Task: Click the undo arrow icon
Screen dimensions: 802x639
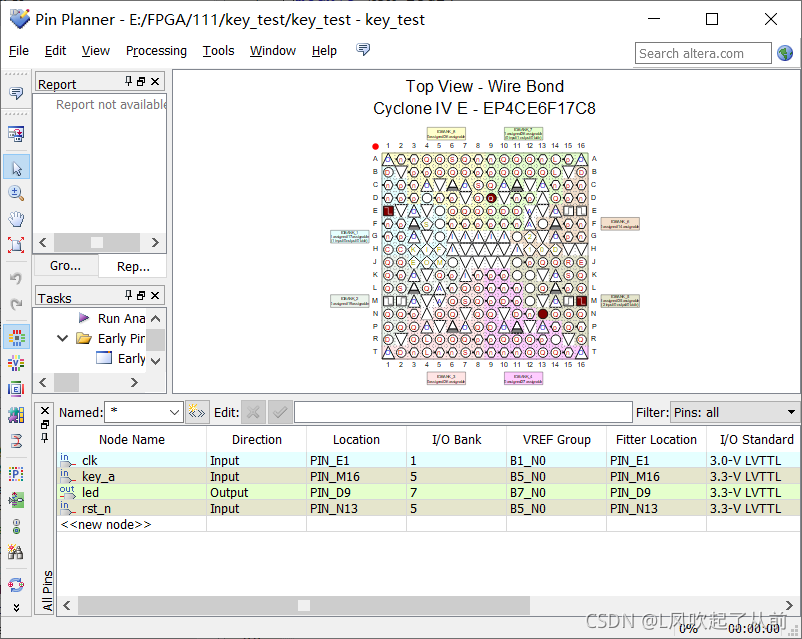Action: (x=16, y=278)
